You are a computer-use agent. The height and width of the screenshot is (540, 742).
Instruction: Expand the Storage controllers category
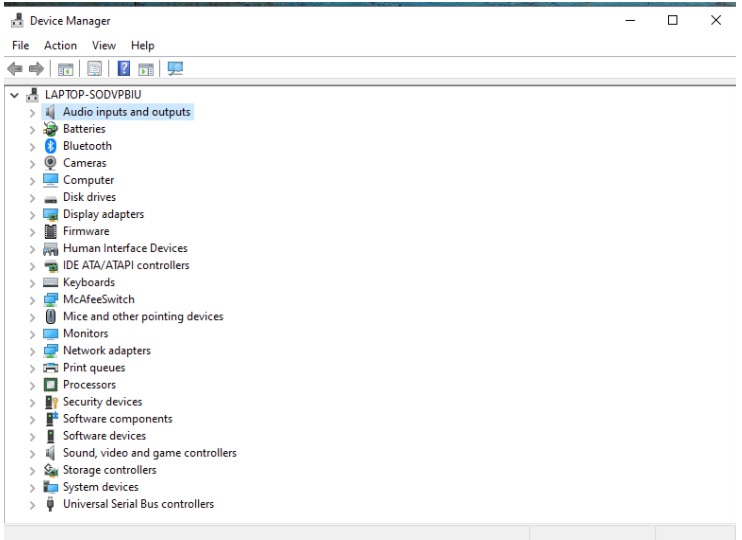pyautogui.click(x=32, y=470)
